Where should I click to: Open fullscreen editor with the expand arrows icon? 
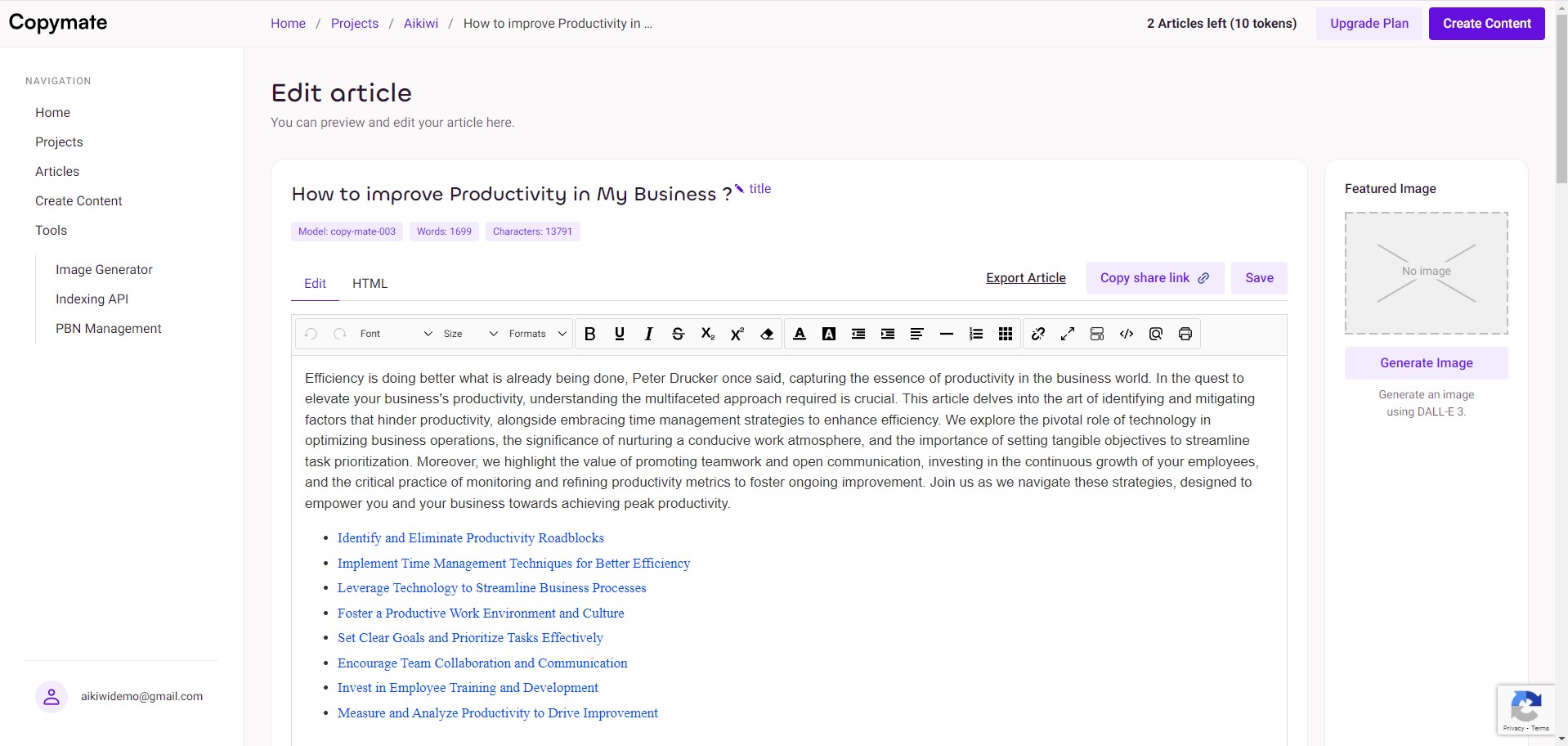[1068, 334]
